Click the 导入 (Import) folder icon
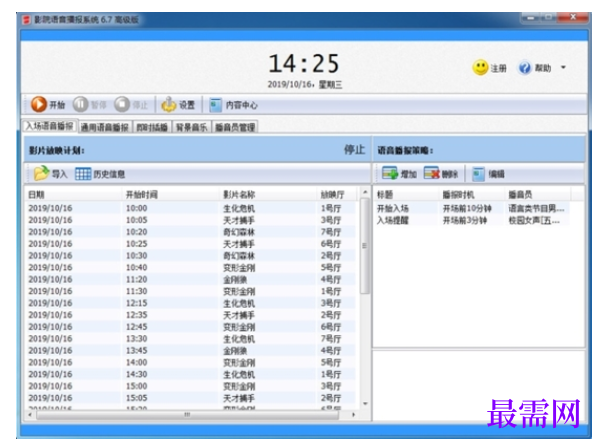This screenshot has height=445, width=599. 41,174
